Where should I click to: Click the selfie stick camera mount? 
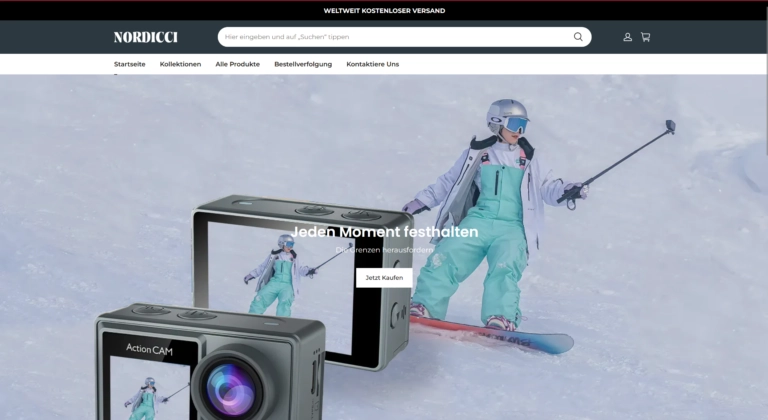669,127
